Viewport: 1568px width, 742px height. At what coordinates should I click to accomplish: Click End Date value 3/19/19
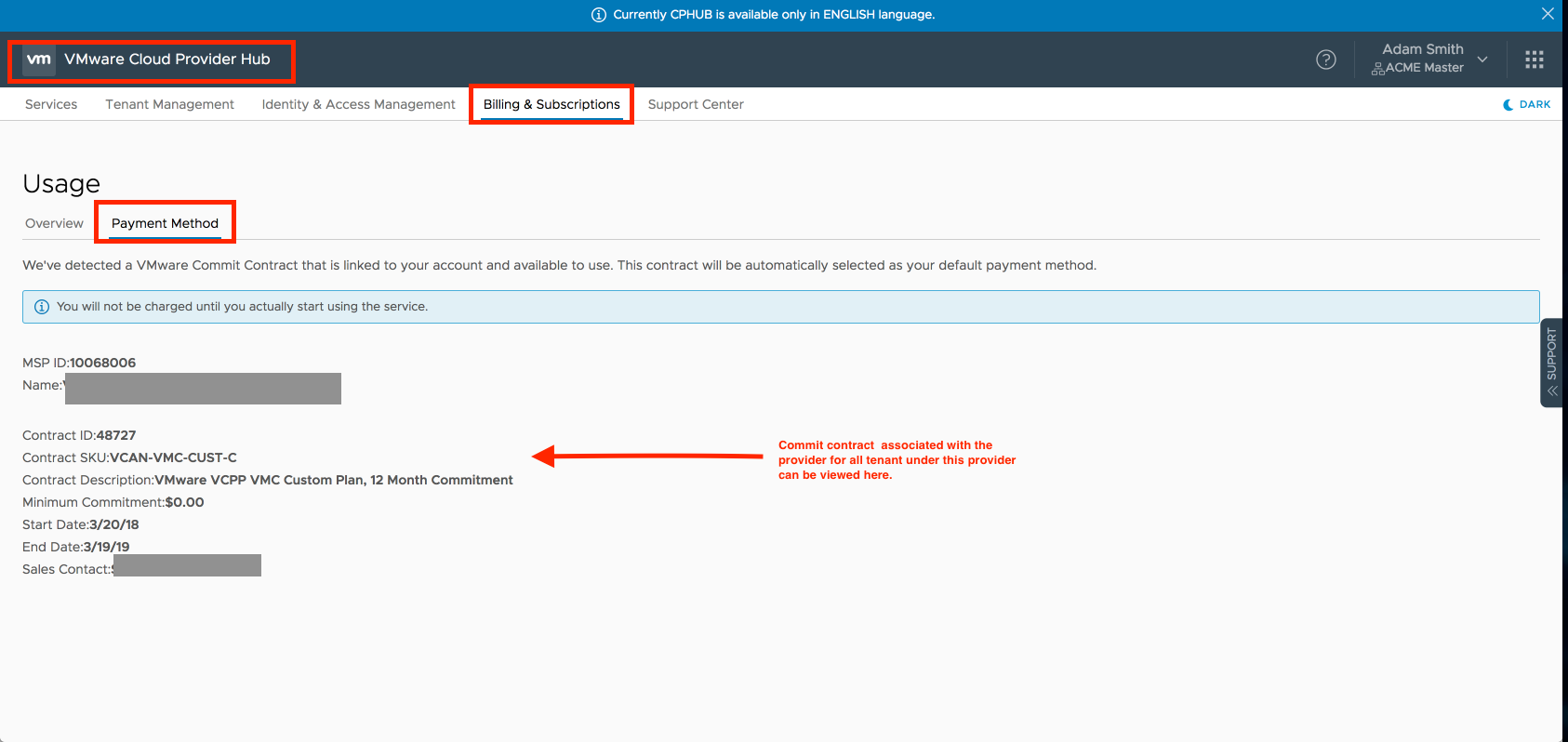pyautogui.click(x=106, y=547)
